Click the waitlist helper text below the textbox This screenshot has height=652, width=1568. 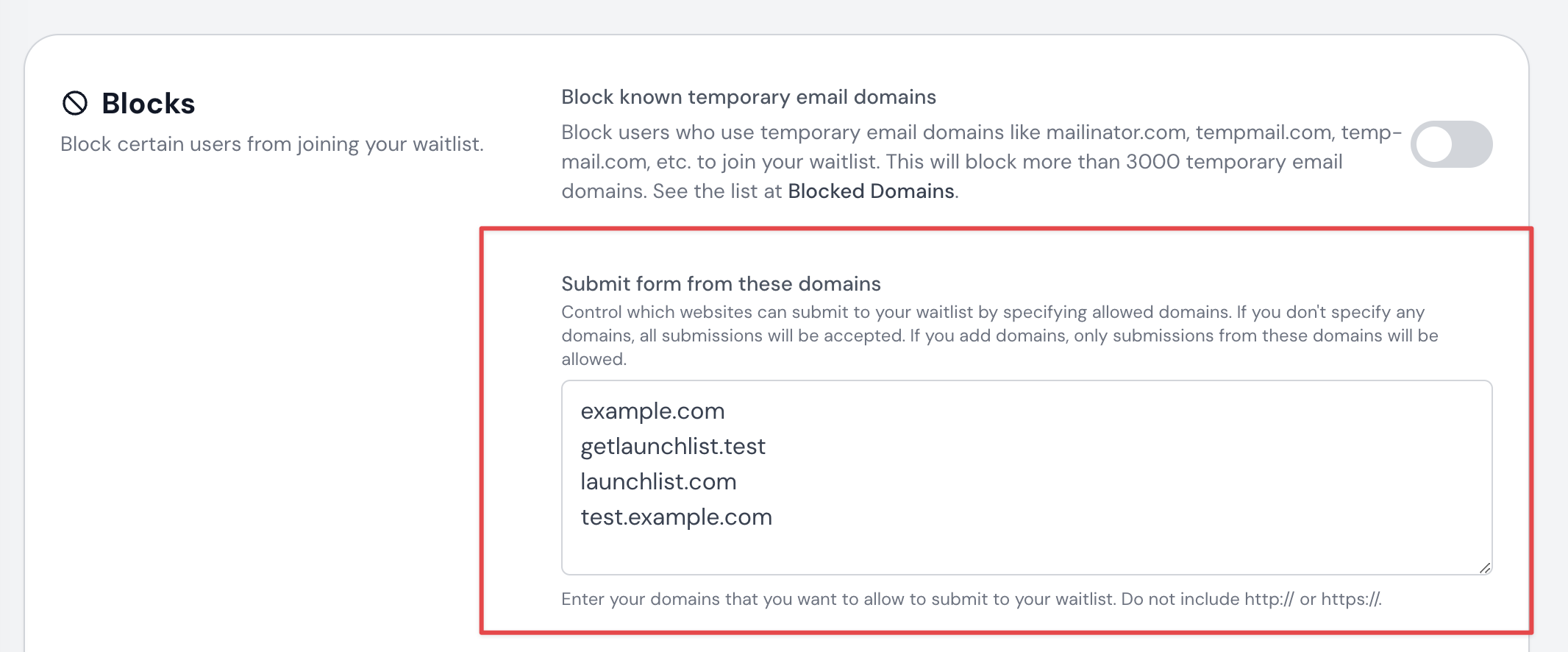(x=971, y=599)
